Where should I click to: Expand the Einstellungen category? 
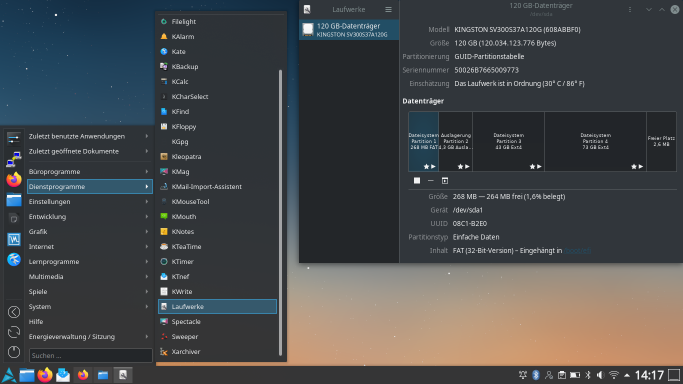click(90, 202)
